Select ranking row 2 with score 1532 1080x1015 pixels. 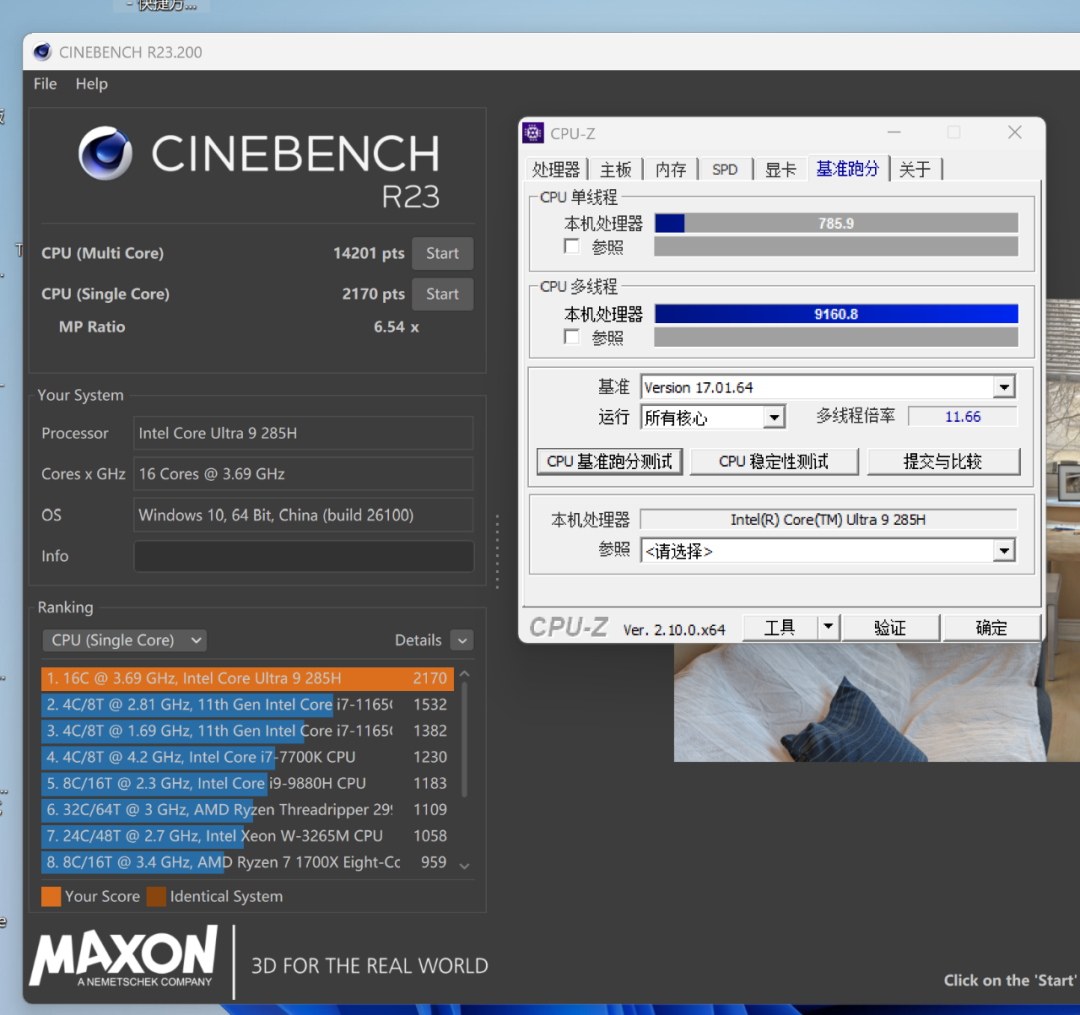click(247, 704)
